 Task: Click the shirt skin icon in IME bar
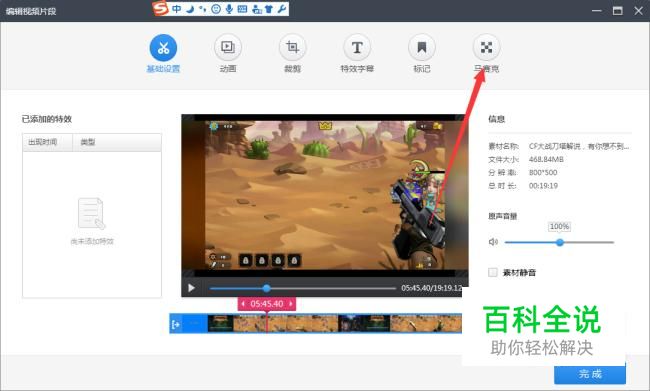[x=269, y=9]
